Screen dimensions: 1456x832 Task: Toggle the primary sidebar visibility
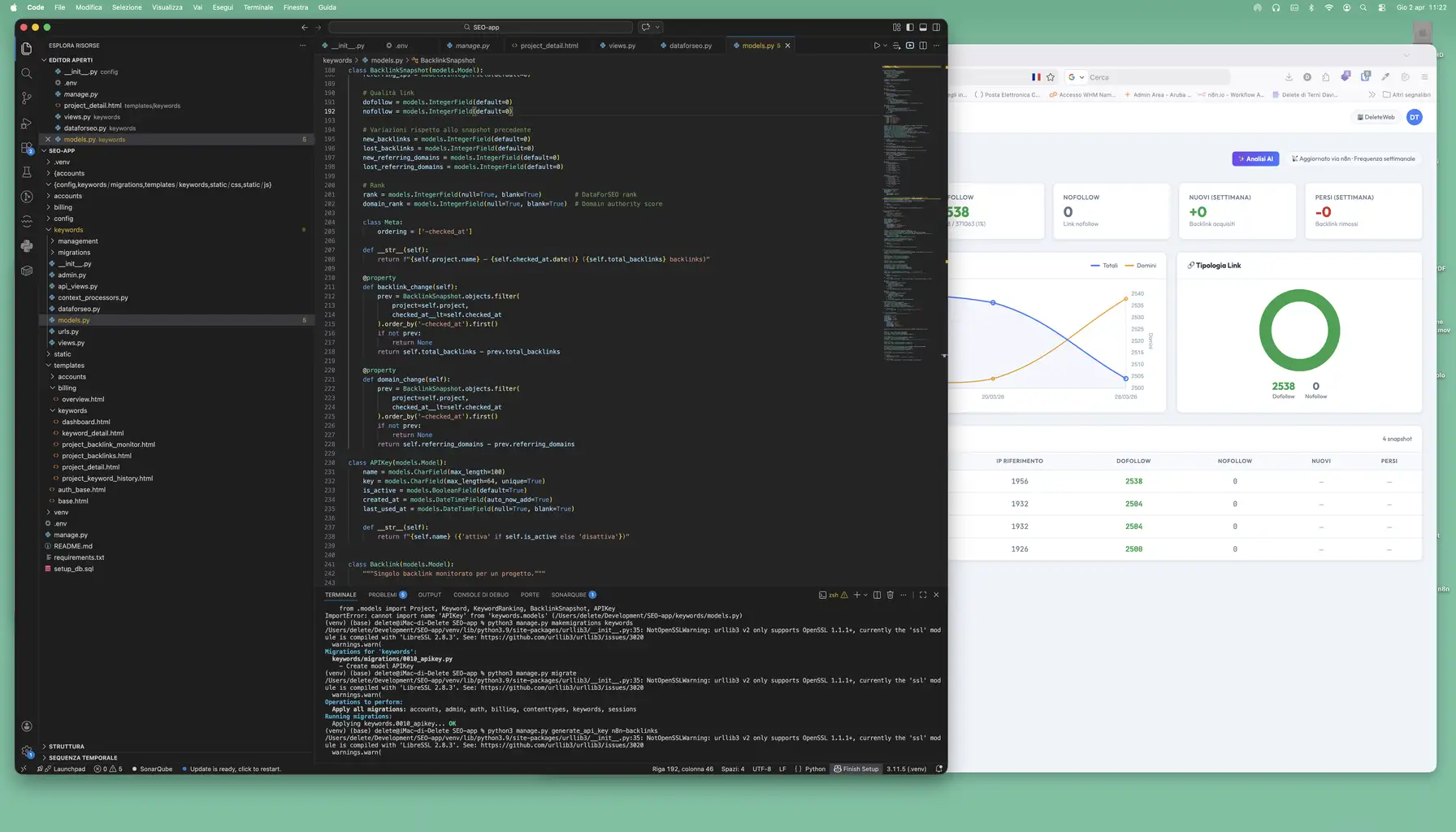click(910, 27)
